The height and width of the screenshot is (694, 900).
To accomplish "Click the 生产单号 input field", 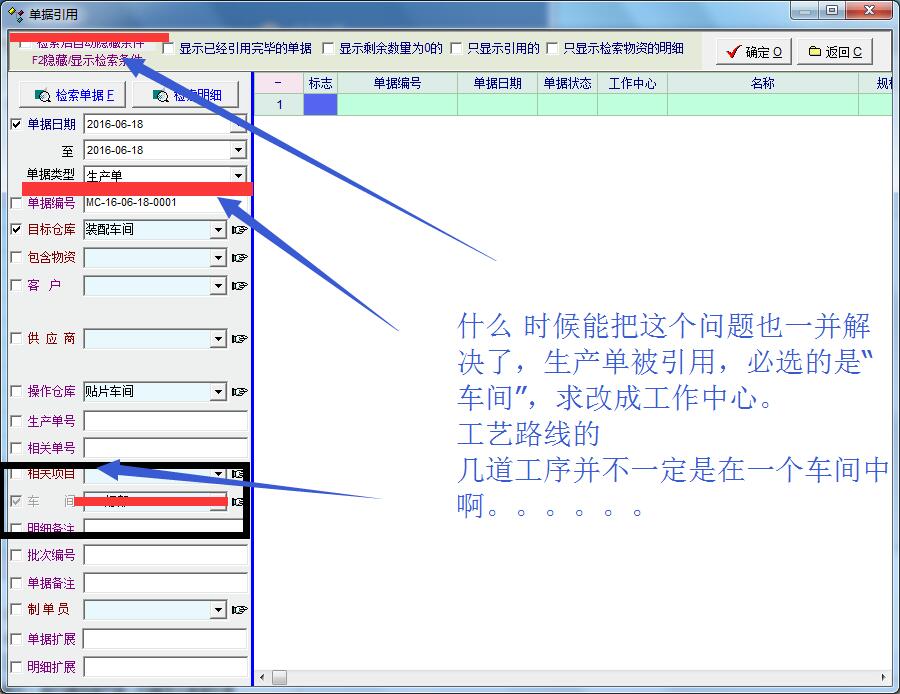I will click(165, 421).
